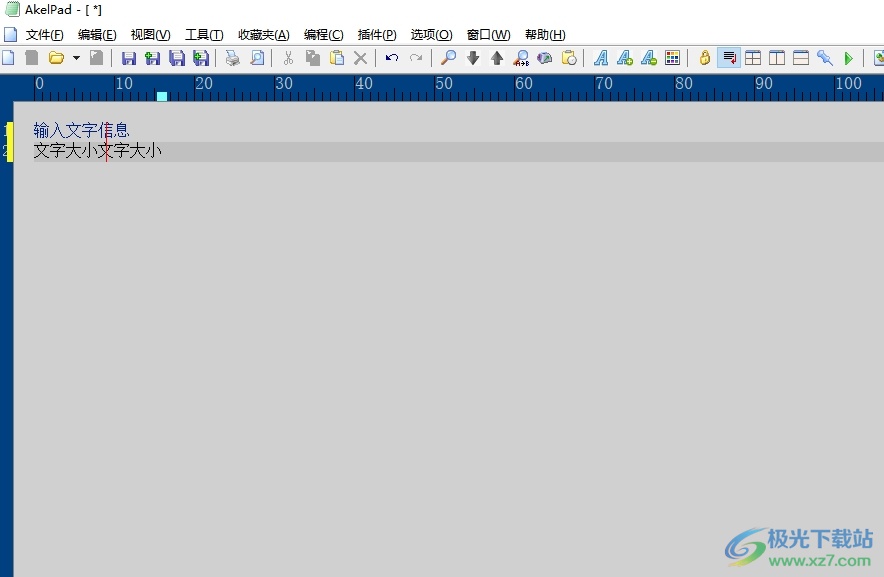Paste from clipboard using toolbar icon
The height and width of the screenshot is (577, 884).
coord(337,58)
